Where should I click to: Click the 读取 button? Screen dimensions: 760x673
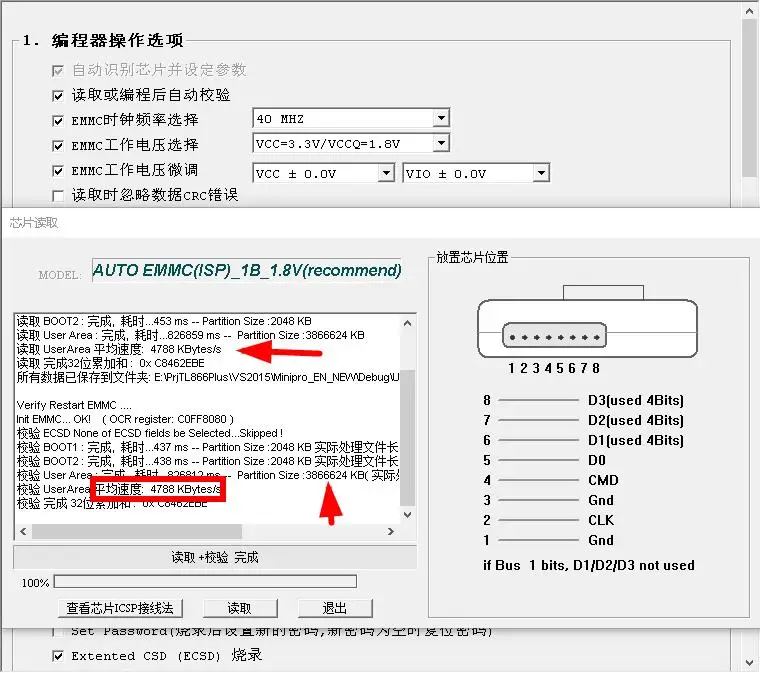pos(240,608)
